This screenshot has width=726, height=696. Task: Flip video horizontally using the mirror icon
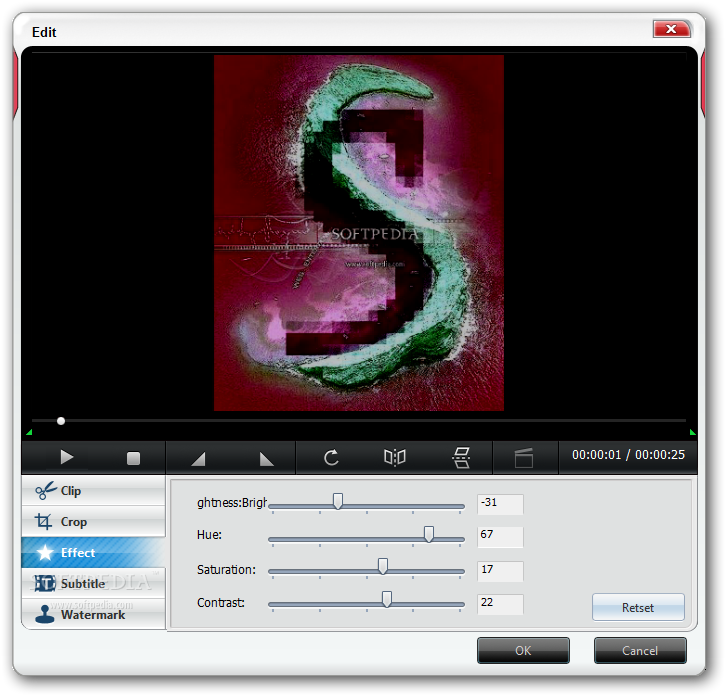click(x=394, y=458)
